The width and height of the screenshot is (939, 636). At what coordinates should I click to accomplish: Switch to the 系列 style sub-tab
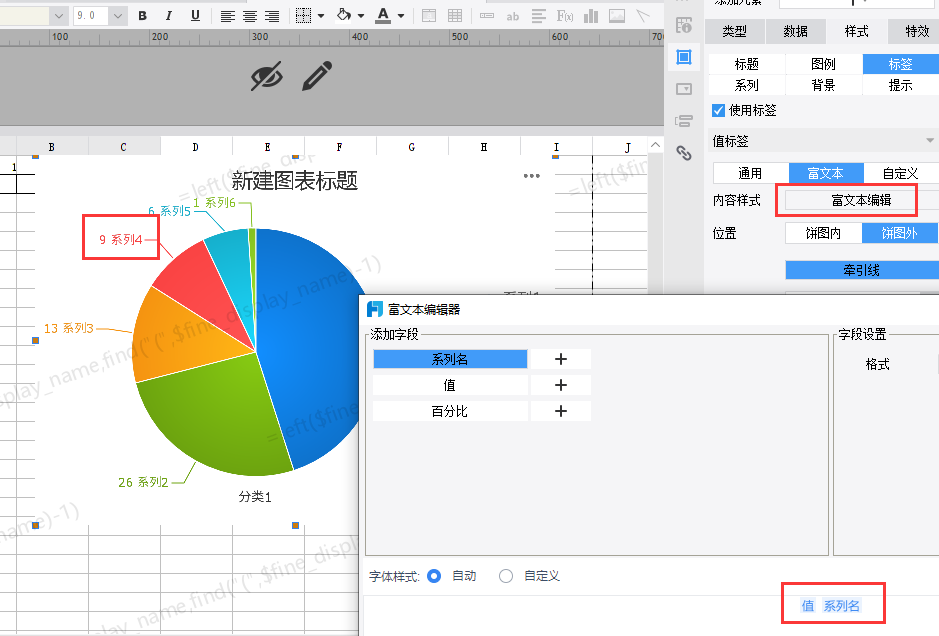tap(747, 85)
